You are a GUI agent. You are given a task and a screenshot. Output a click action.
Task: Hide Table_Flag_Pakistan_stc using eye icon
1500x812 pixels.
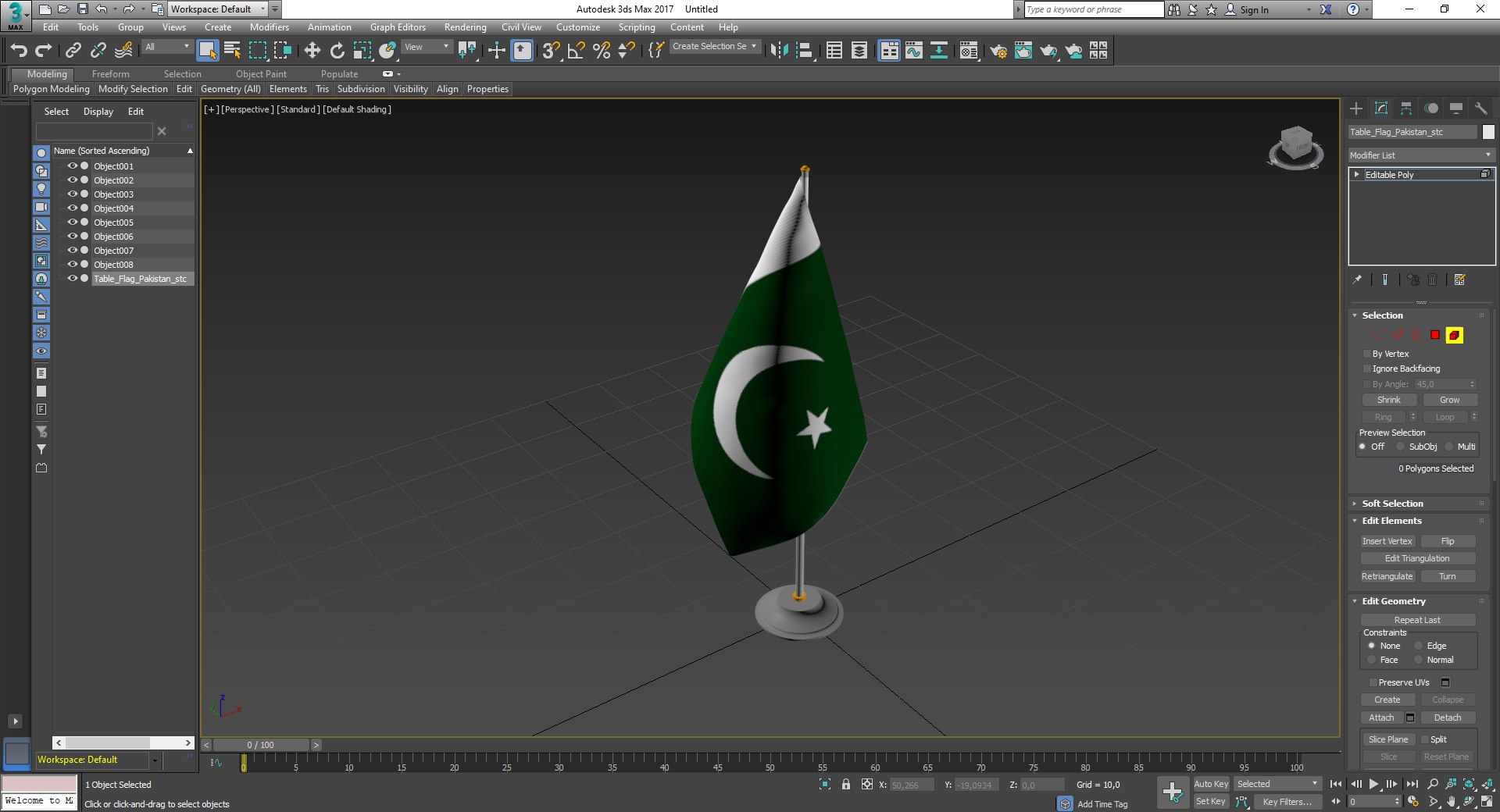[72, 279]
